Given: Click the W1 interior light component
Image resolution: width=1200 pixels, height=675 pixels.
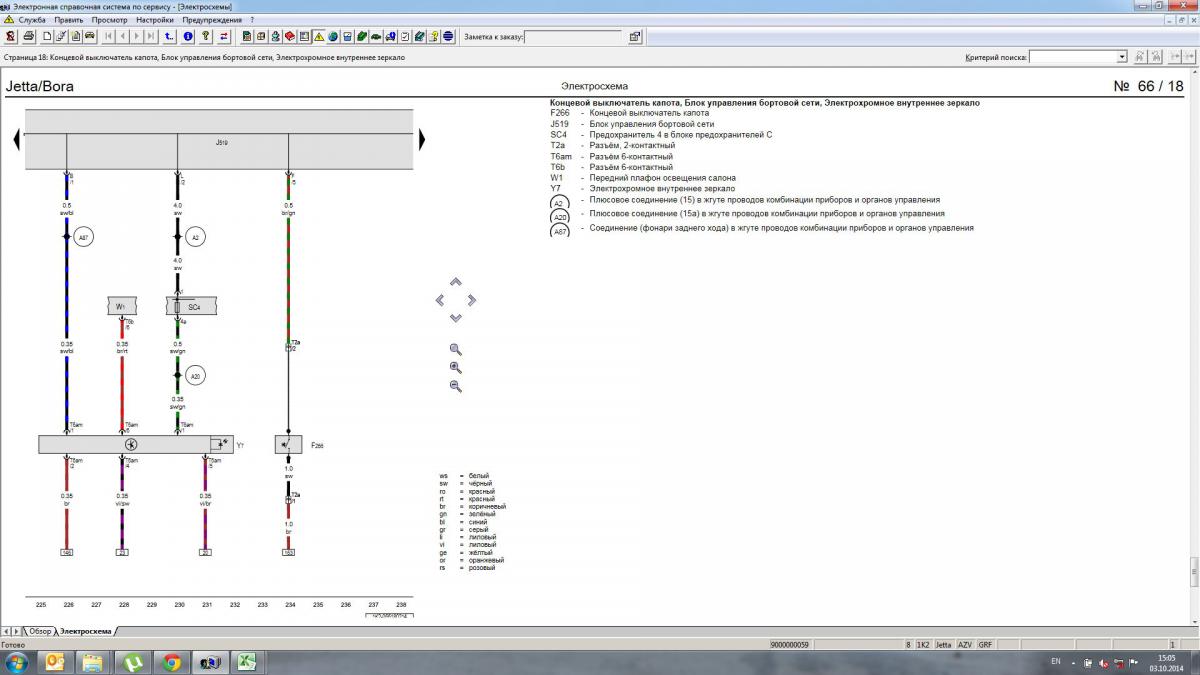Looking at the screenshot, I should pos(121,307).
